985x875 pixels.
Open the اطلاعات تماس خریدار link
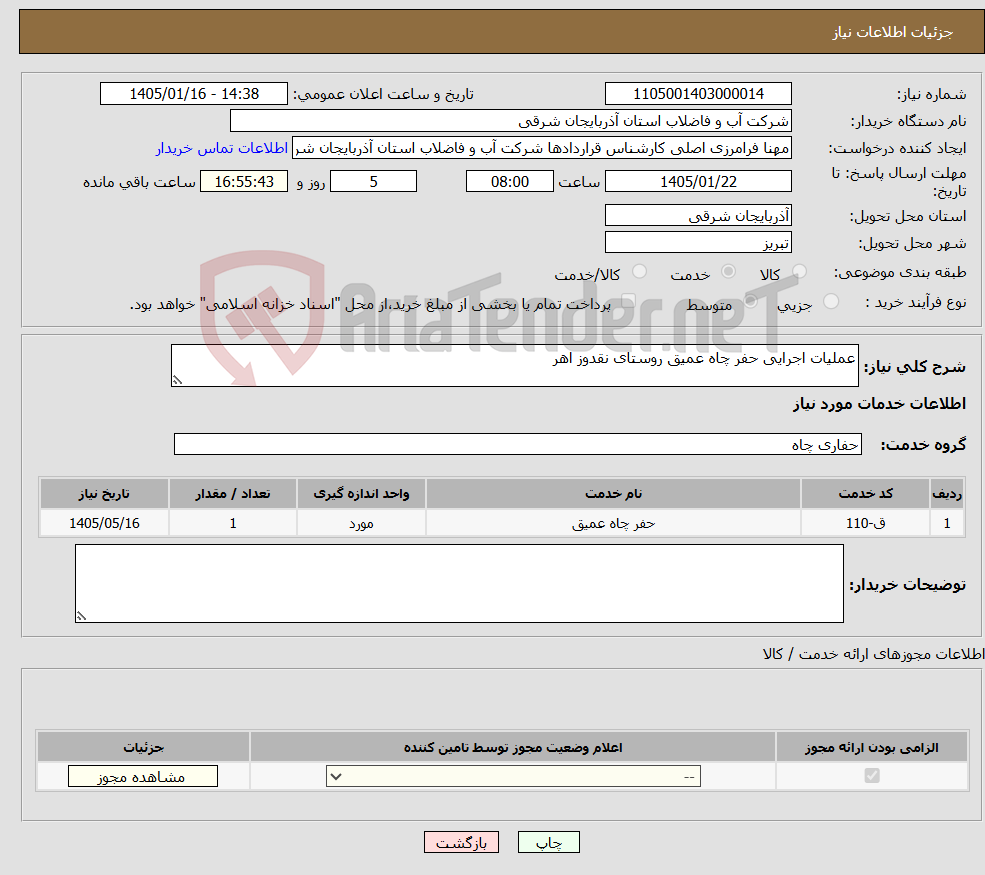tap(222, 148)
